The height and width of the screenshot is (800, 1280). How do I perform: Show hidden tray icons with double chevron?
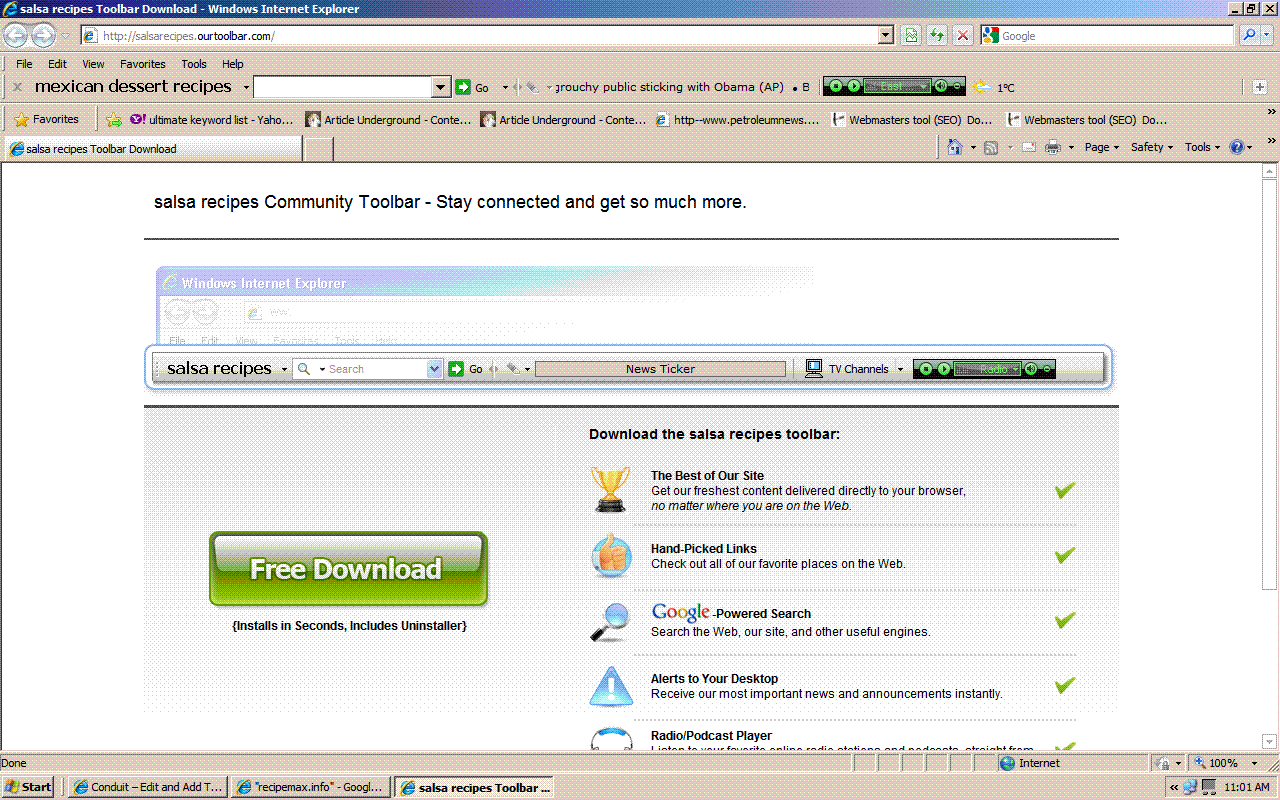tap(1175, 787)
